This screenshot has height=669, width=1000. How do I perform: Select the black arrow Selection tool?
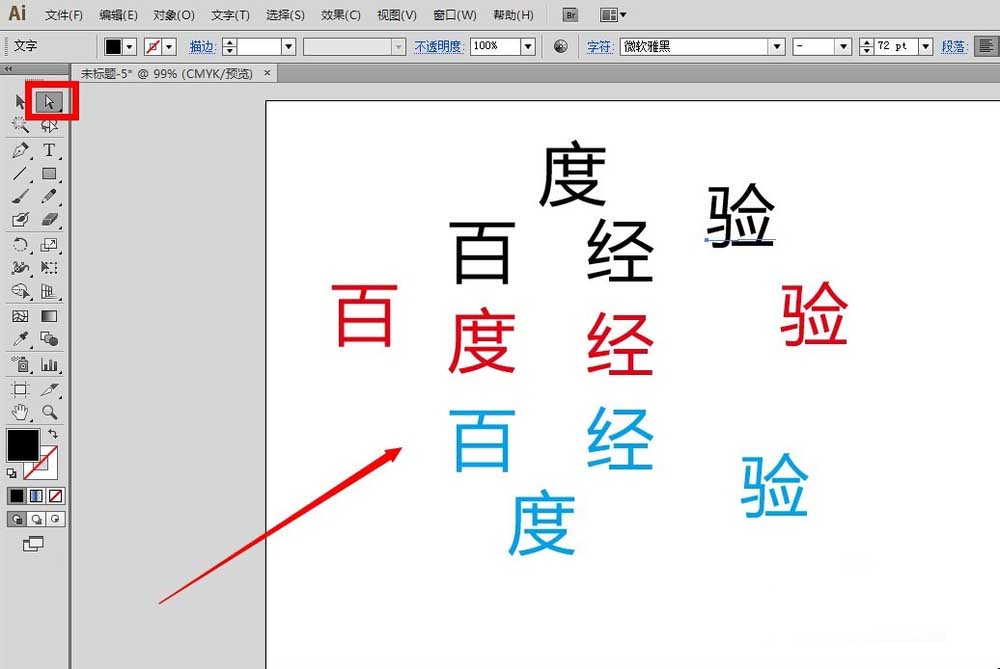click(20, 102)
